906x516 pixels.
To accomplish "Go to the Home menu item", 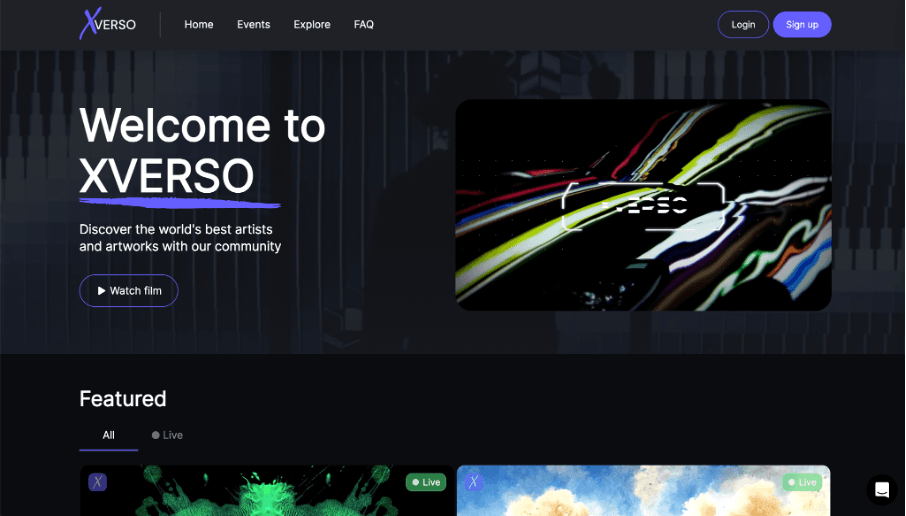I will [x=199, y=24].
